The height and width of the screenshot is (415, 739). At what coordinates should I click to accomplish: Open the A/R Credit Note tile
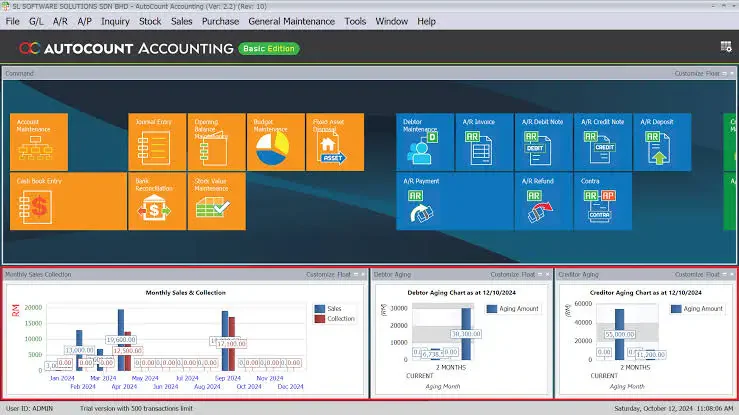603,142
